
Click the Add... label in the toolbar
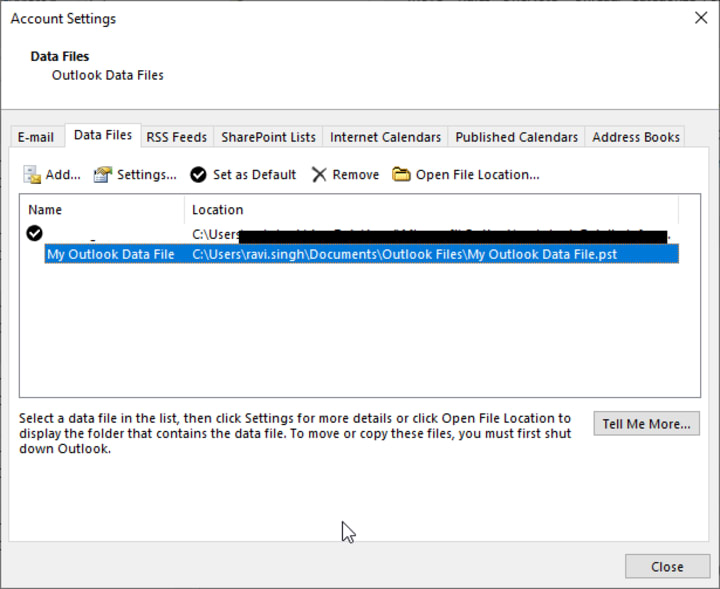63,175
